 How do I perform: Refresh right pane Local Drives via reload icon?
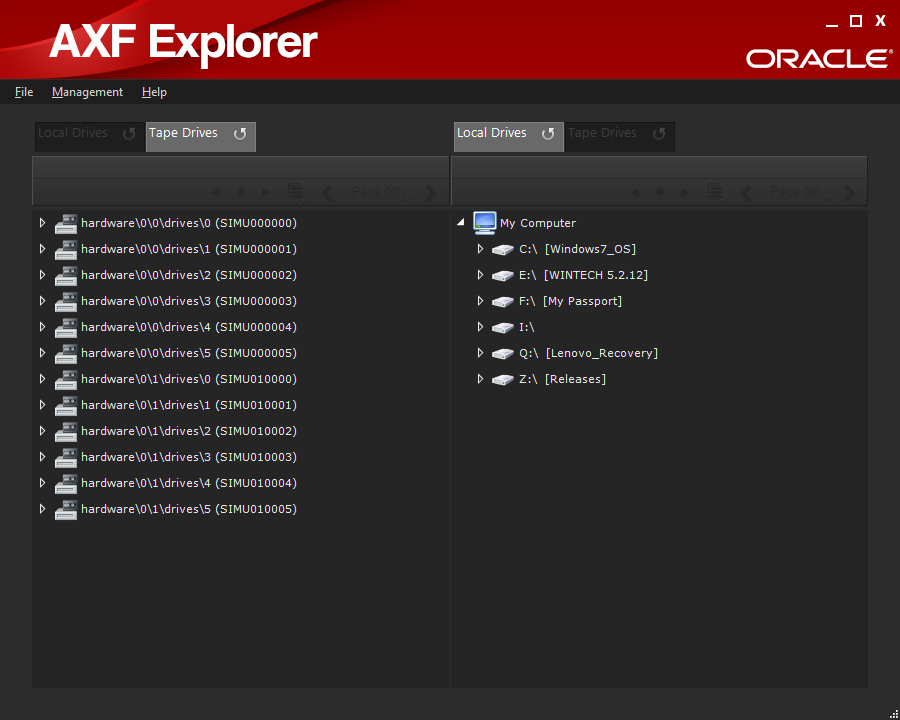[548, 134]
